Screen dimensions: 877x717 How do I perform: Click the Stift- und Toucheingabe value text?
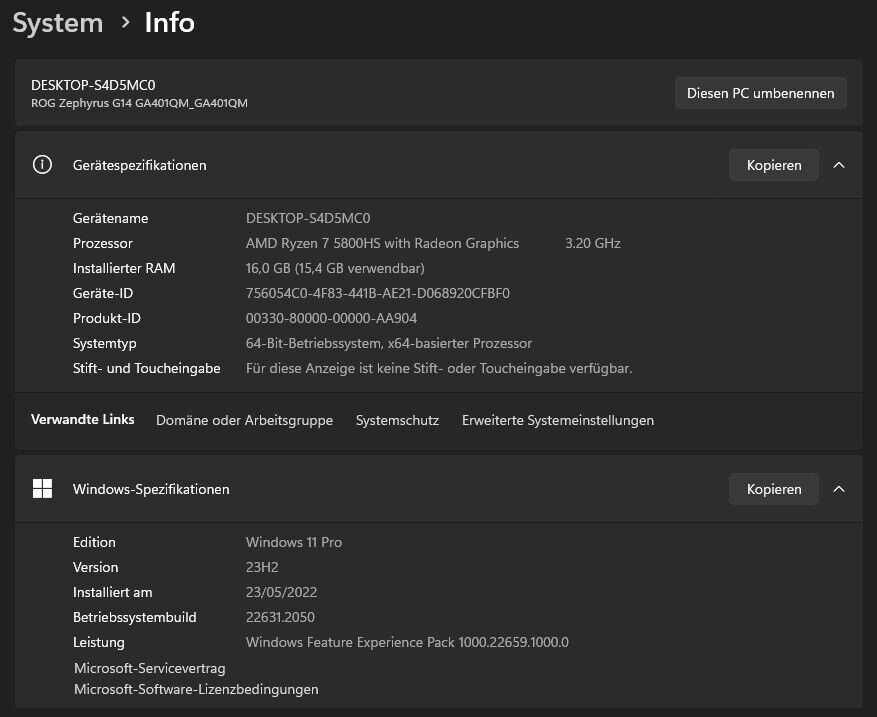tap(439, 368)
